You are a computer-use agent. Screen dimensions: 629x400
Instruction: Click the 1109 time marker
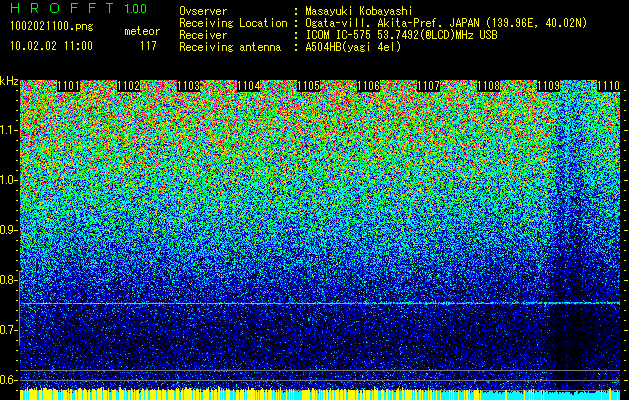[x=548, y=86]
